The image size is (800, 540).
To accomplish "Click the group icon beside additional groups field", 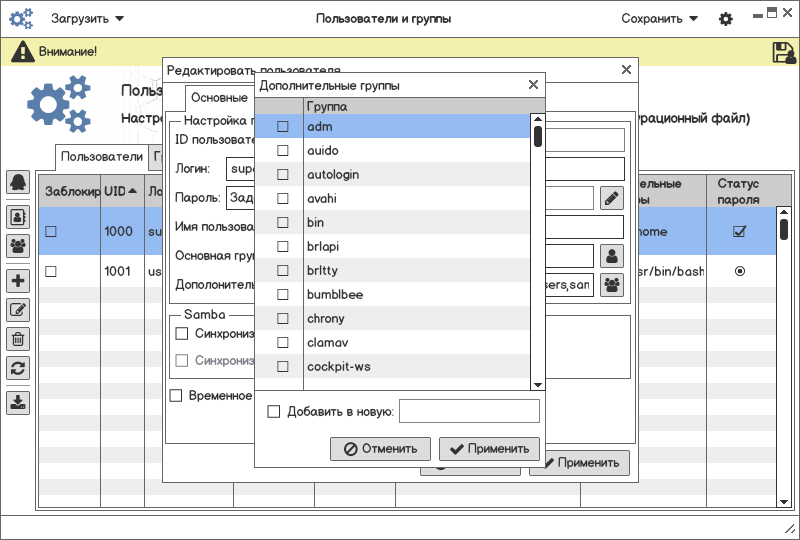I will pos(611,285).
